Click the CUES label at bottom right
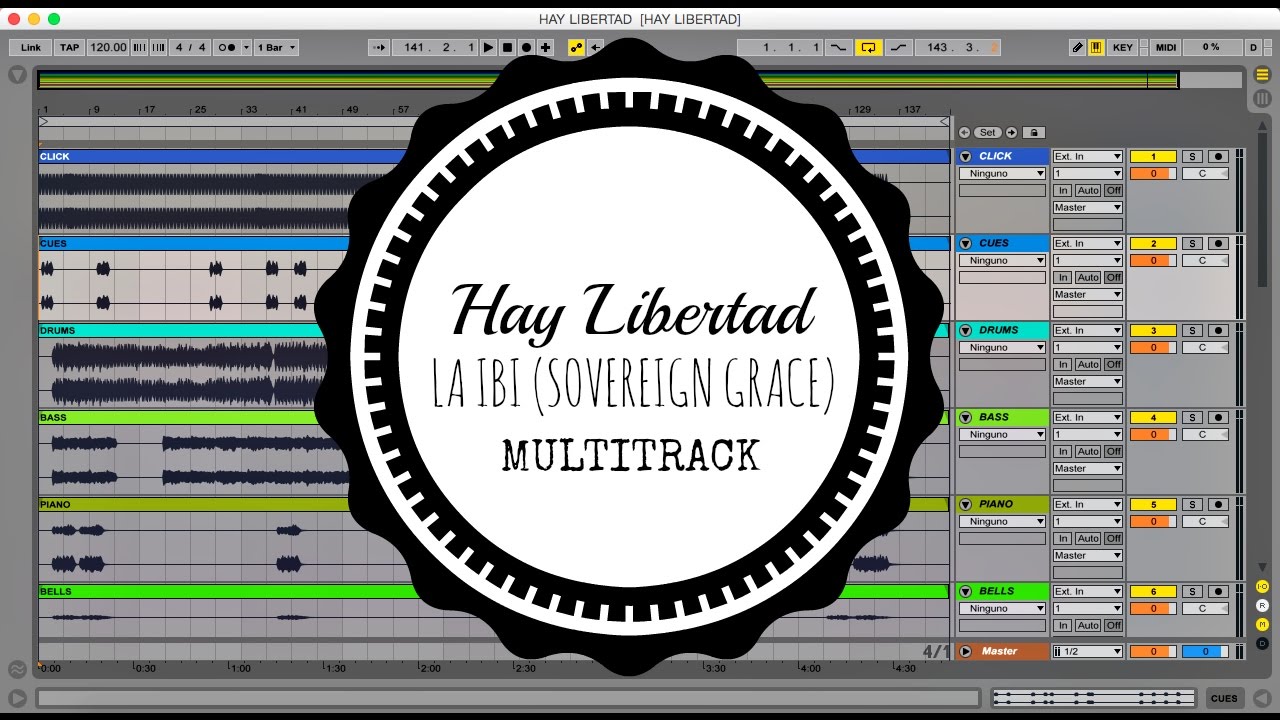Viewport: 1280px width, 720px height. coord(1224,698)
